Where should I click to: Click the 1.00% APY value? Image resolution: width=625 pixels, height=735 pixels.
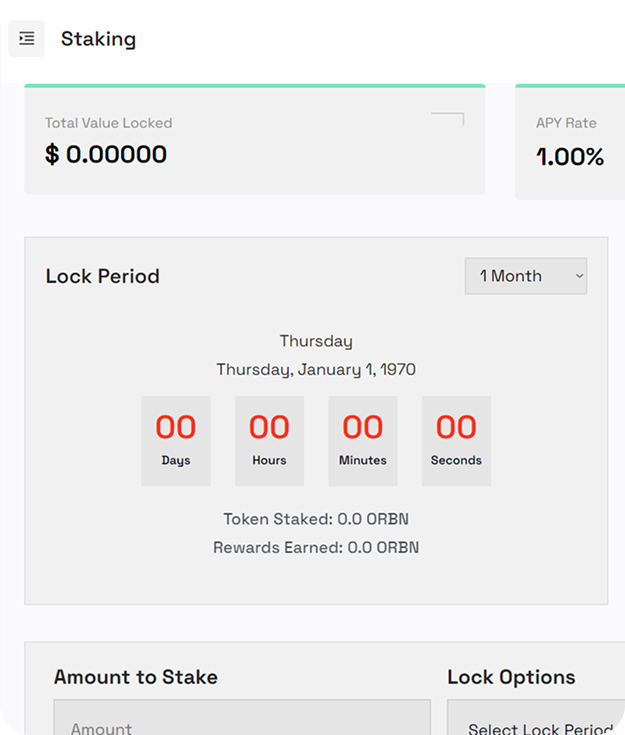tap(570, 157)
